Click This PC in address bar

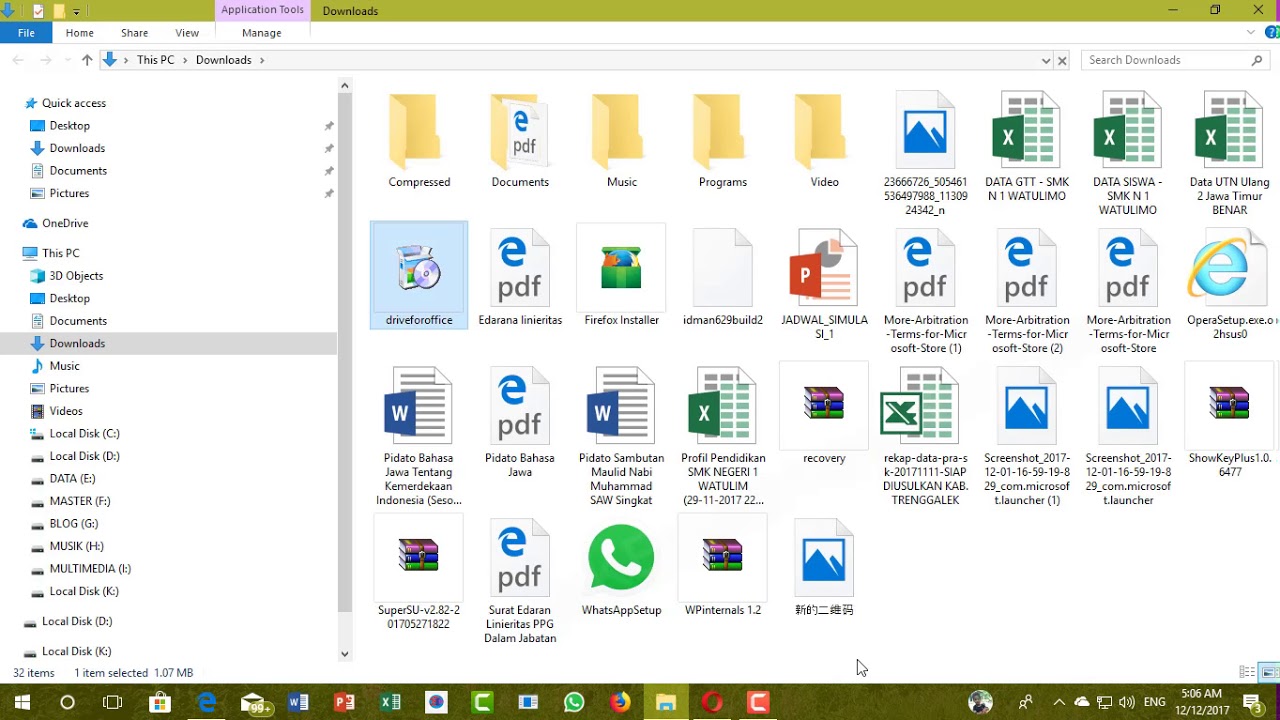point(155,60)
